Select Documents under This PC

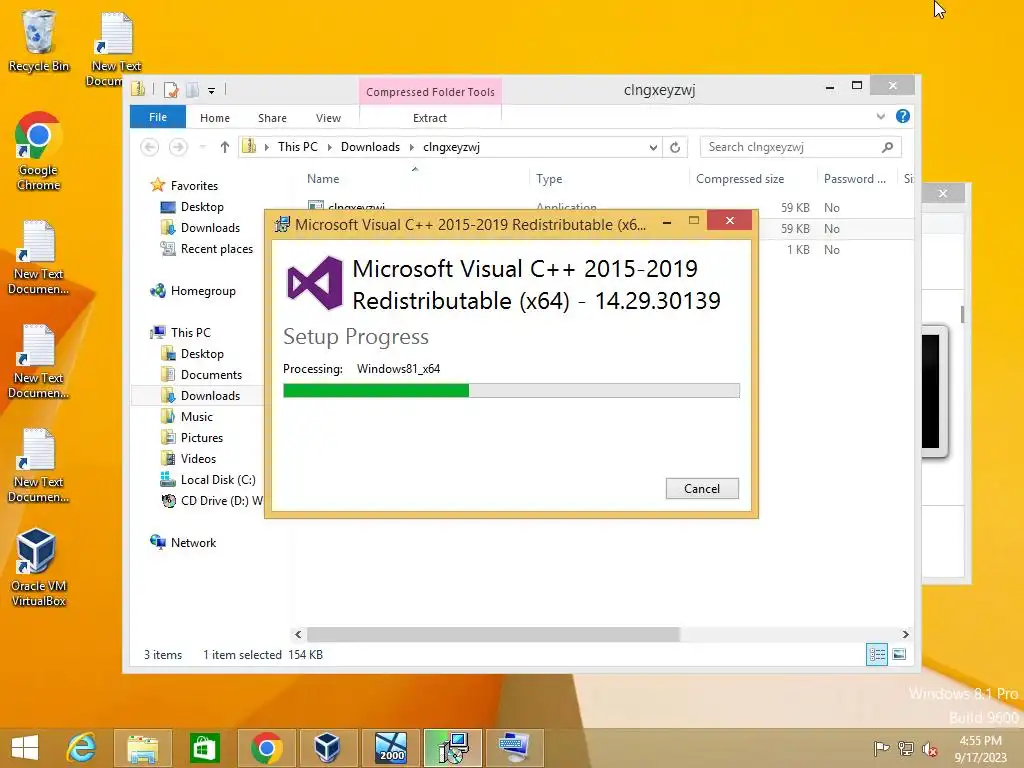pyautogui.click(x=211, y=375)
